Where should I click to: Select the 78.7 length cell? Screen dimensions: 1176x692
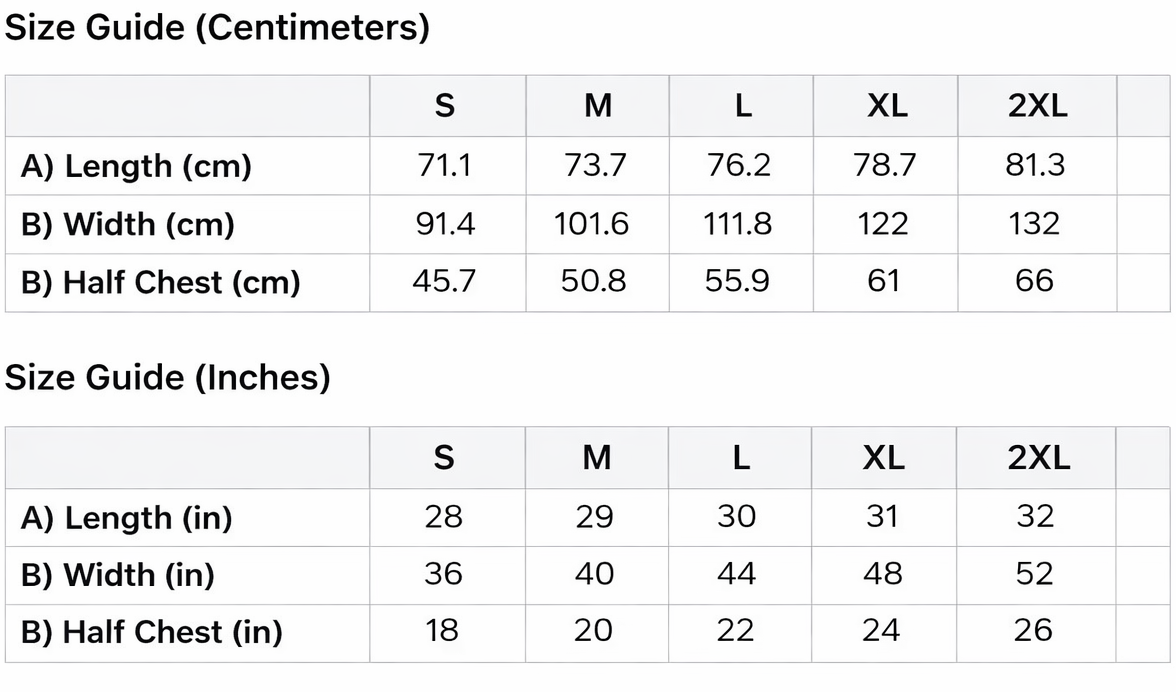[884, 165]
